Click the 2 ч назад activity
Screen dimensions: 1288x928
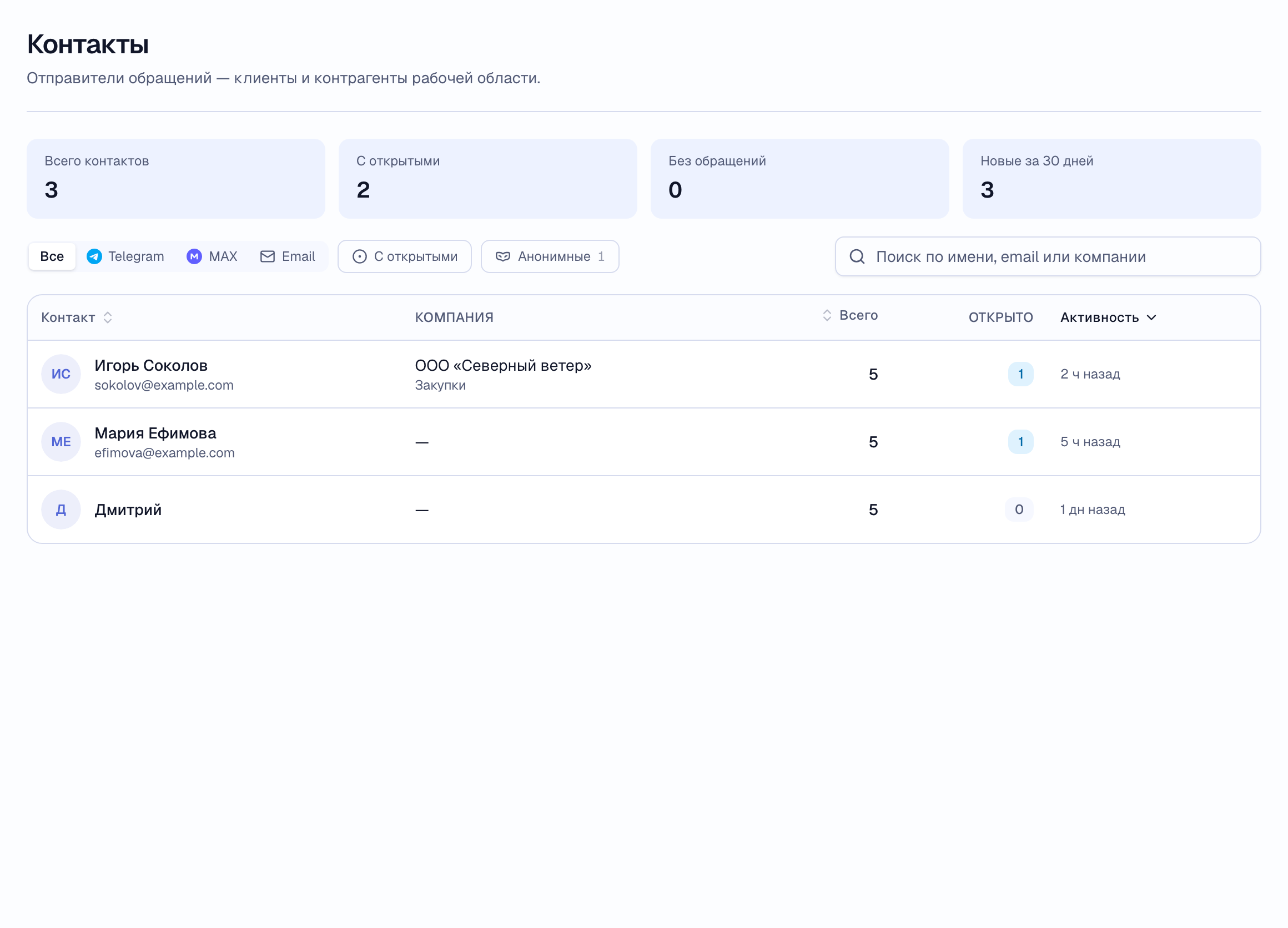pos(1090,374)
